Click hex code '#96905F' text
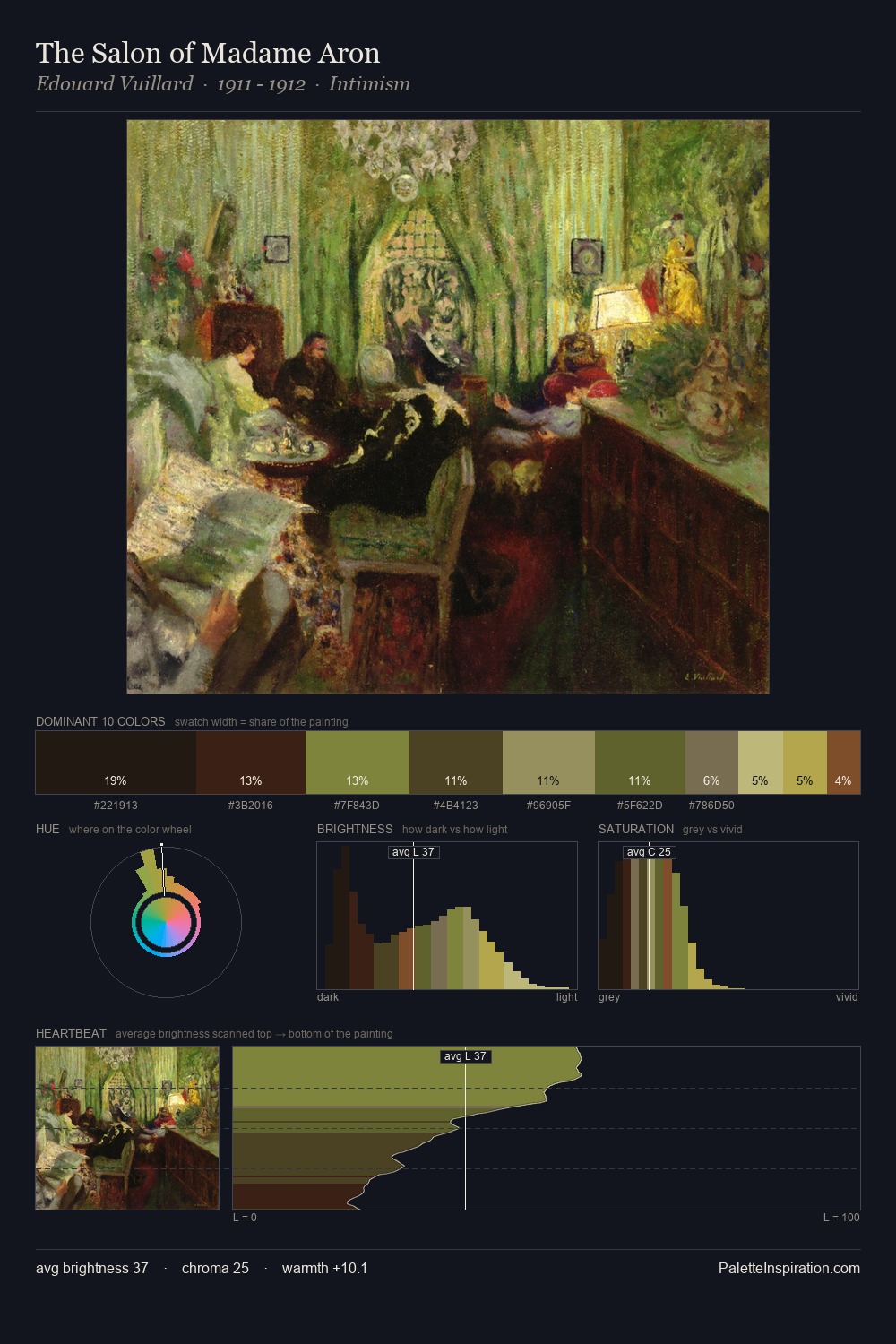This screenshot has width=896, height=1344. [x=548, y=805]
